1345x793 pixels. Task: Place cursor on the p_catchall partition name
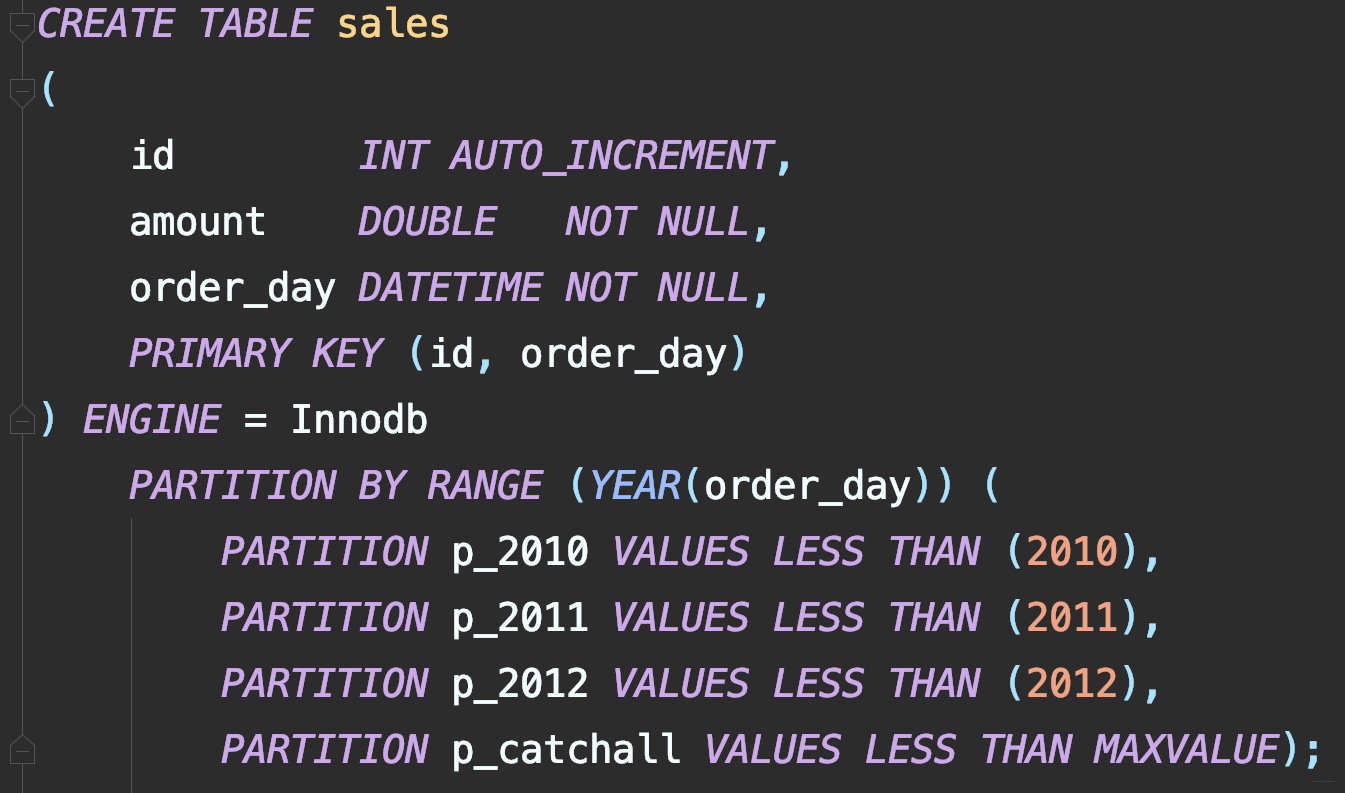(566, 750)
